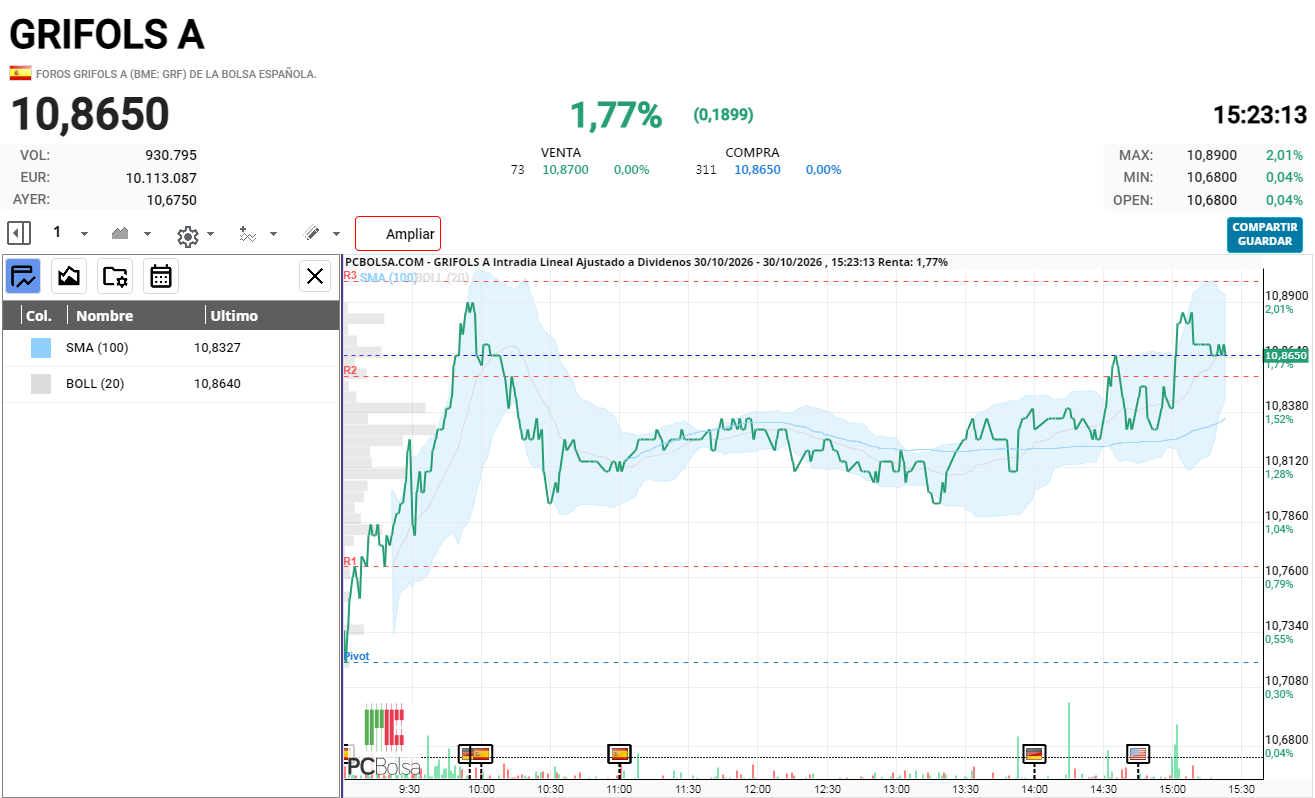Collapse the left side panel toggle icon

(19, 233)
